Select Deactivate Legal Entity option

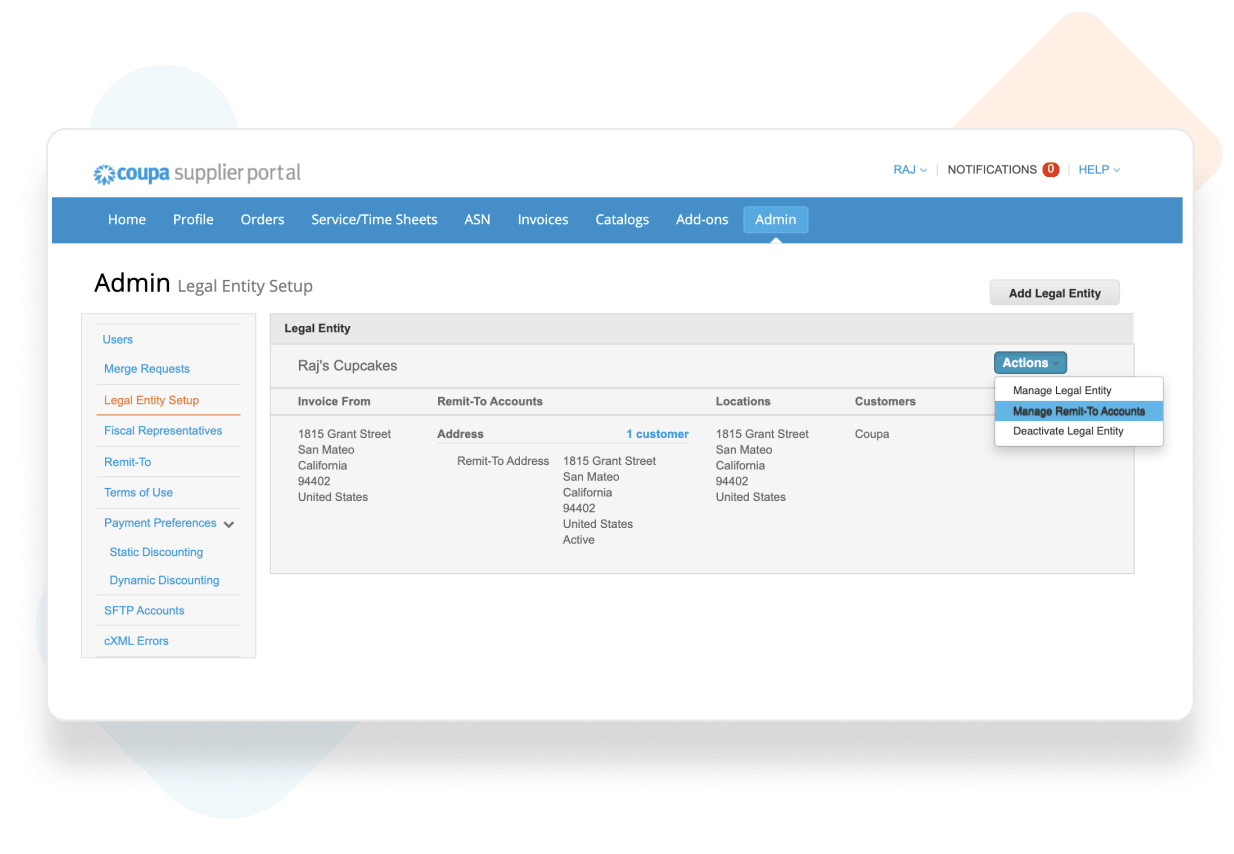(1067, 431)
